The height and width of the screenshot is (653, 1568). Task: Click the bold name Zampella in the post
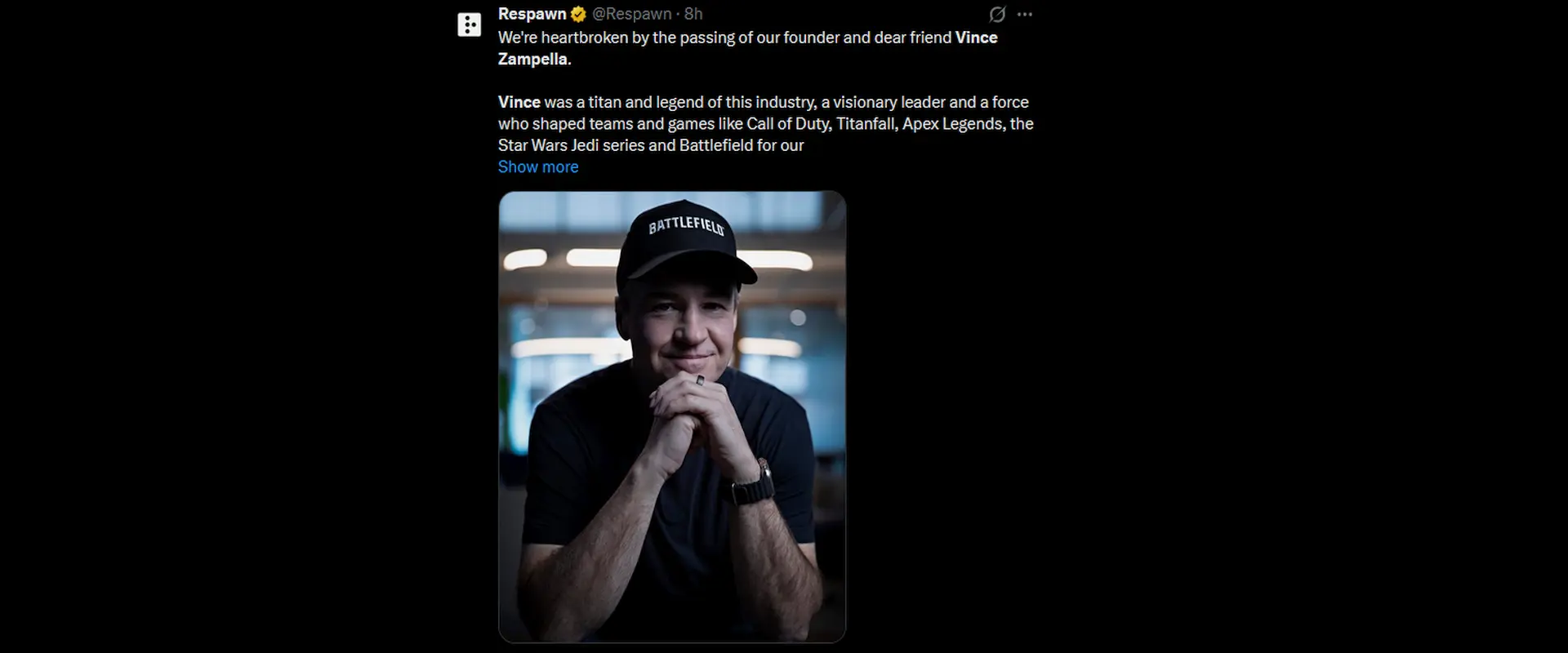click(x=532, y=59)
